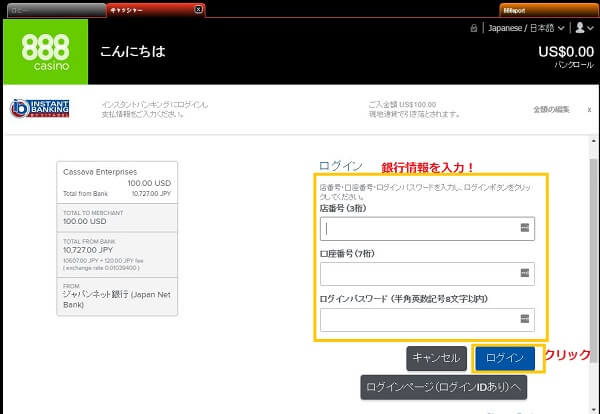The width and height of the screenshot is (600, 414).
Task: Switch to the ロビー tab
Action: tap(50, 9)
